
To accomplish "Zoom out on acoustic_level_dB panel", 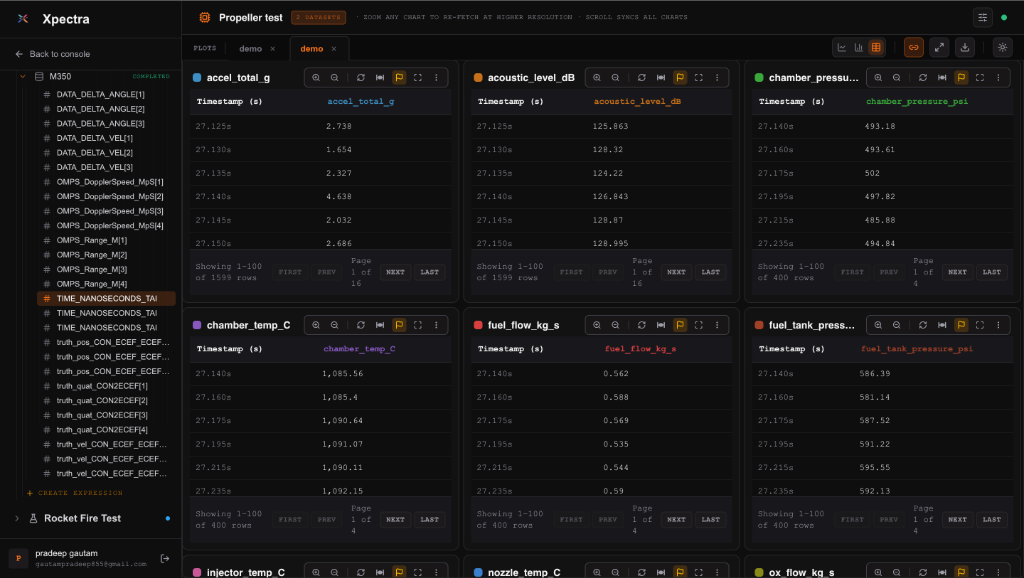I will click(x=615, y=78).
